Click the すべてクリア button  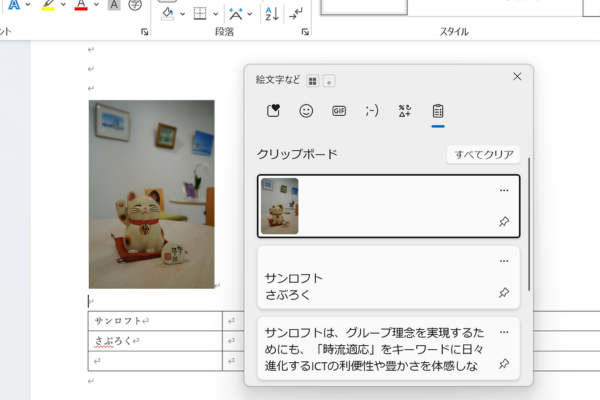click(483, 154)
